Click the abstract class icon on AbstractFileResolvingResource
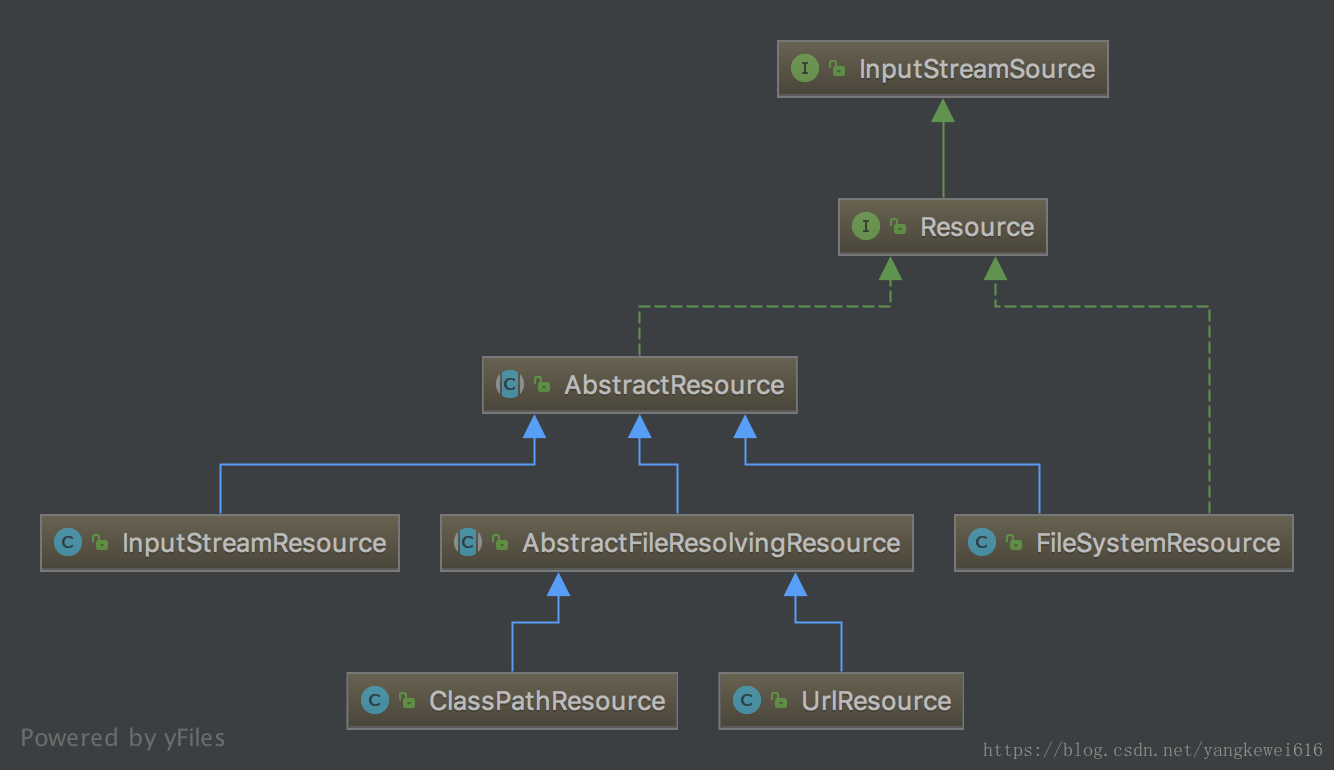 [x=468, y=542]
